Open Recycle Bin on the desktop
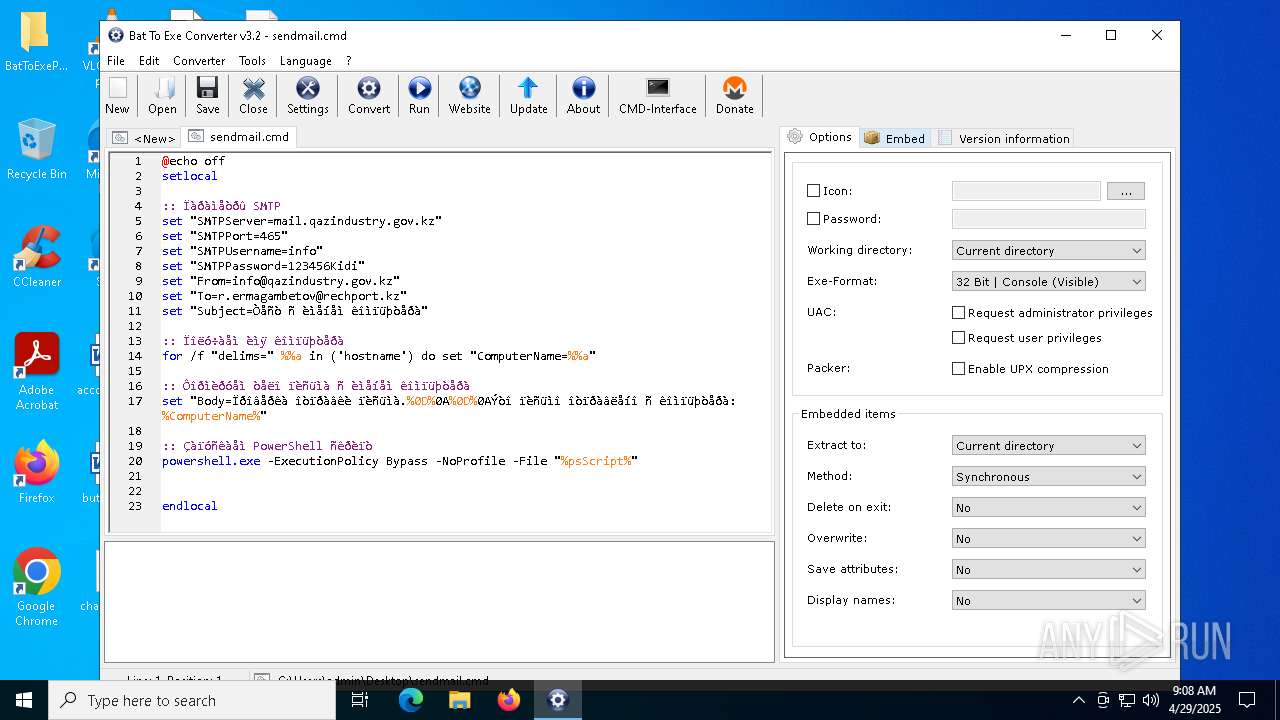The height and width of the screenshot is (720, 1280). coord(37,150)
